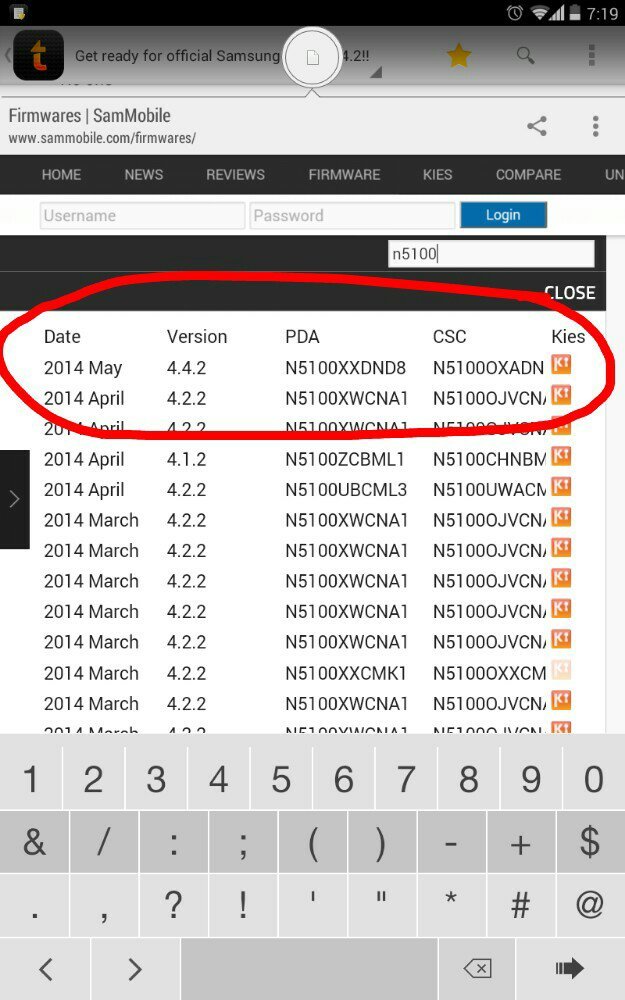625x1000 pixels.
Task: Share the SamMobile page
Action: 537,126
